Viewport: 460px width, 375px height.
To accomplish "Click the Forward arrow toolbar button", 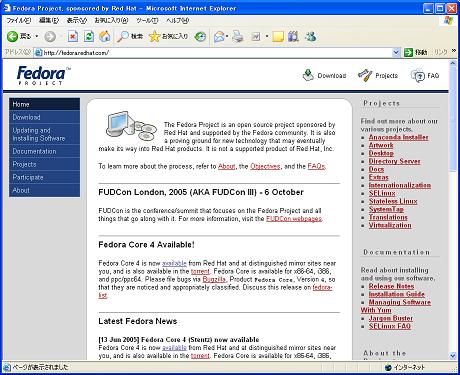I will pos(50,36).
